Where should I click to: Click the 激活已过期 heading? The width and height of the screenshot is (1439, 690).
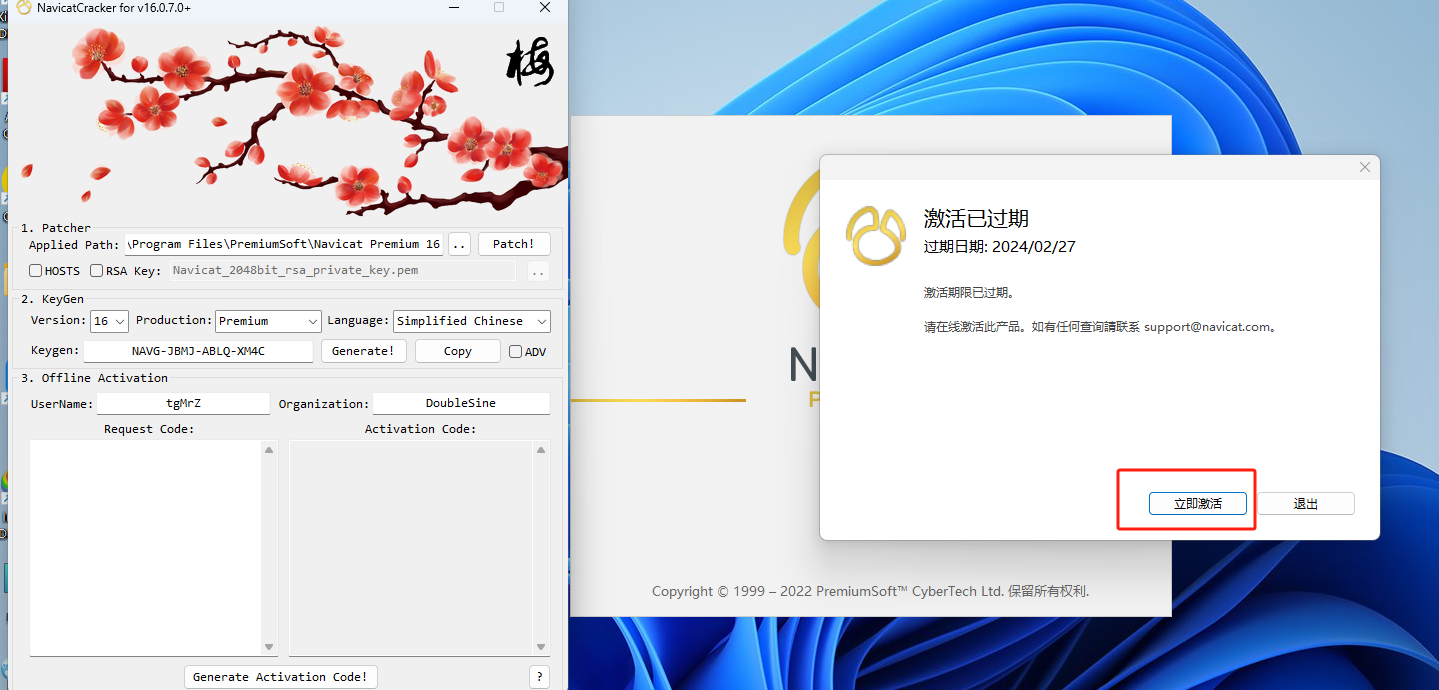(x=976, y=219)
